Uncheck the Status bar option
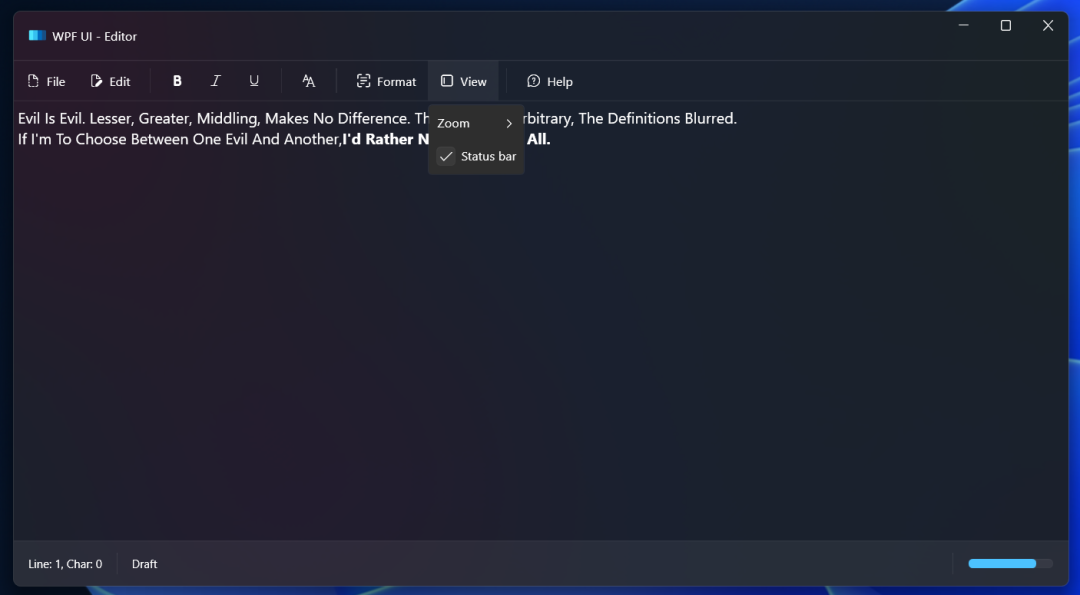The image size is (1080, 595). 477,156
